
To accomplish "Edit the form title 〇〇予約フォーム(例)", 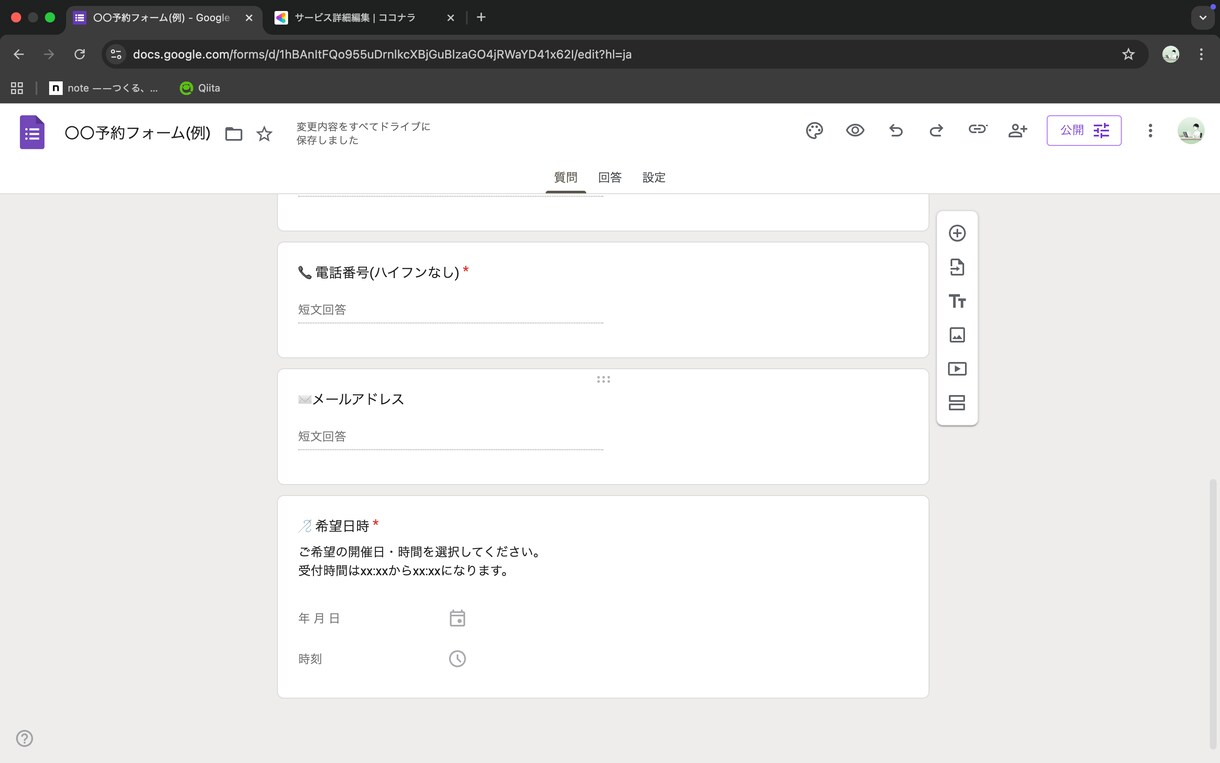I will (137, 133).
